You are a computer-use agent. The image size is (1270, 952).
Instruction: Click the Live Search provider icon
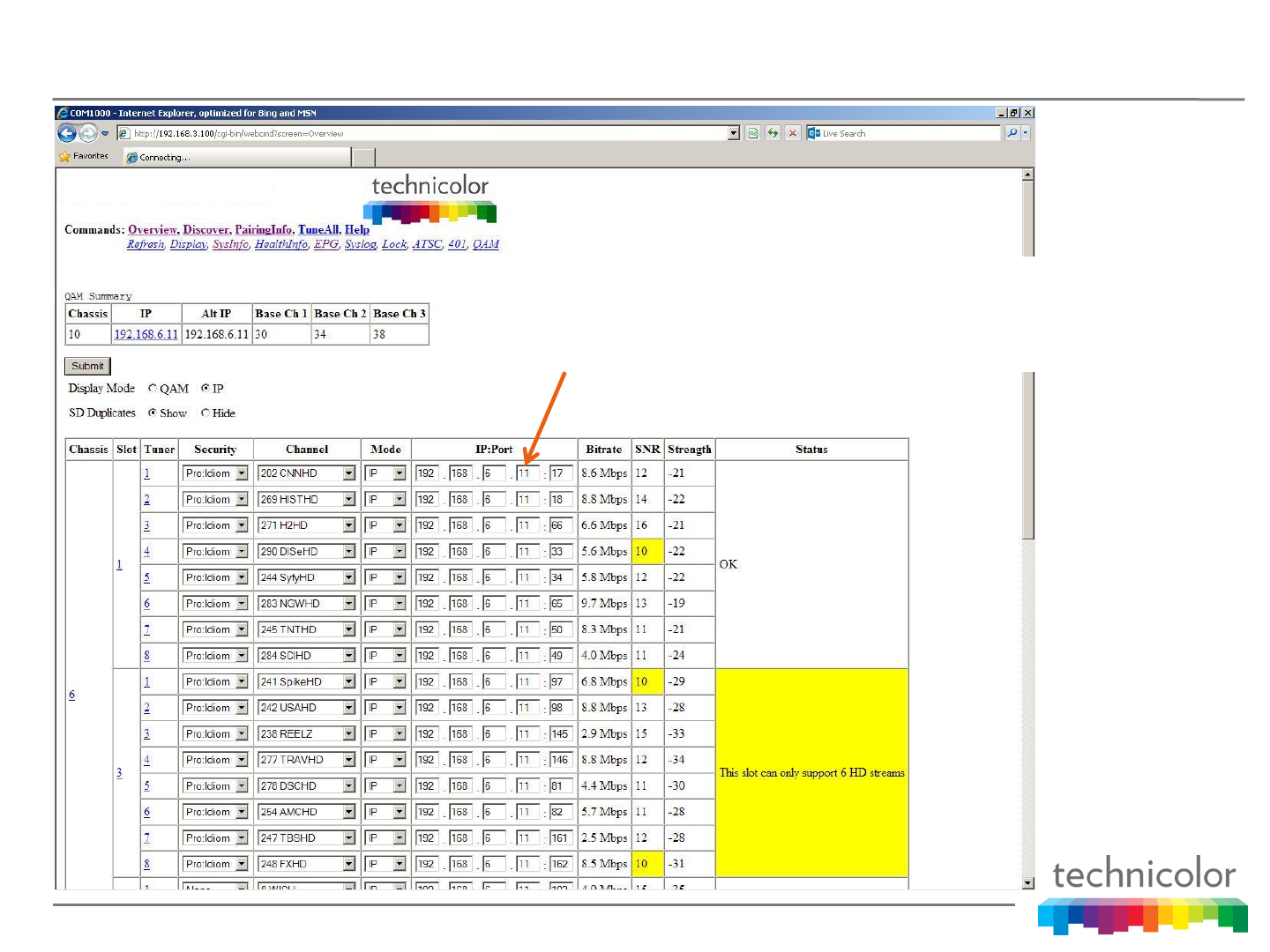[x=814, y=133]
